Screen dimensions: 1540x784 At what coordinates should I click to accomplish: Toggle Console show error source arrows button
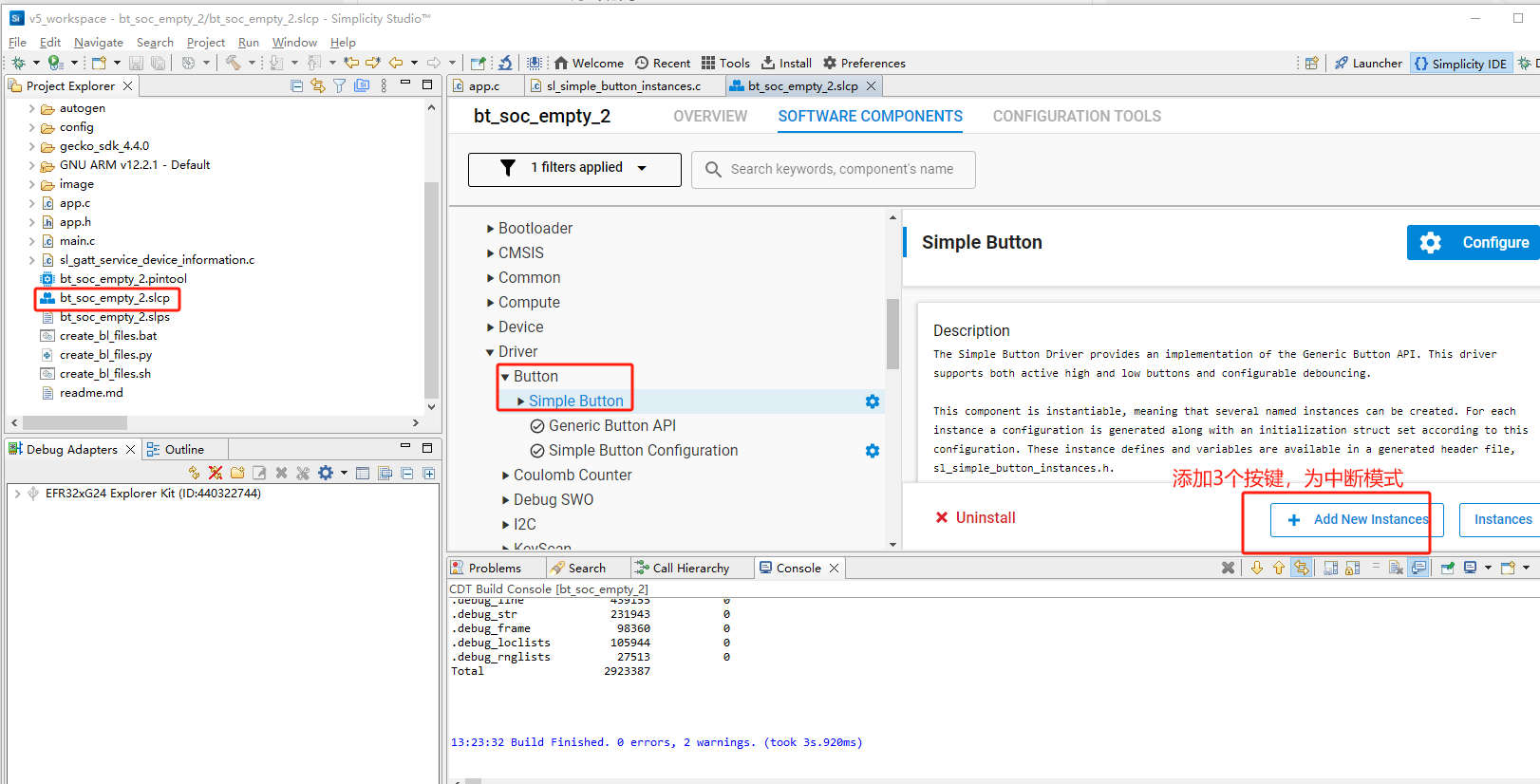(x=1301, y=568)
